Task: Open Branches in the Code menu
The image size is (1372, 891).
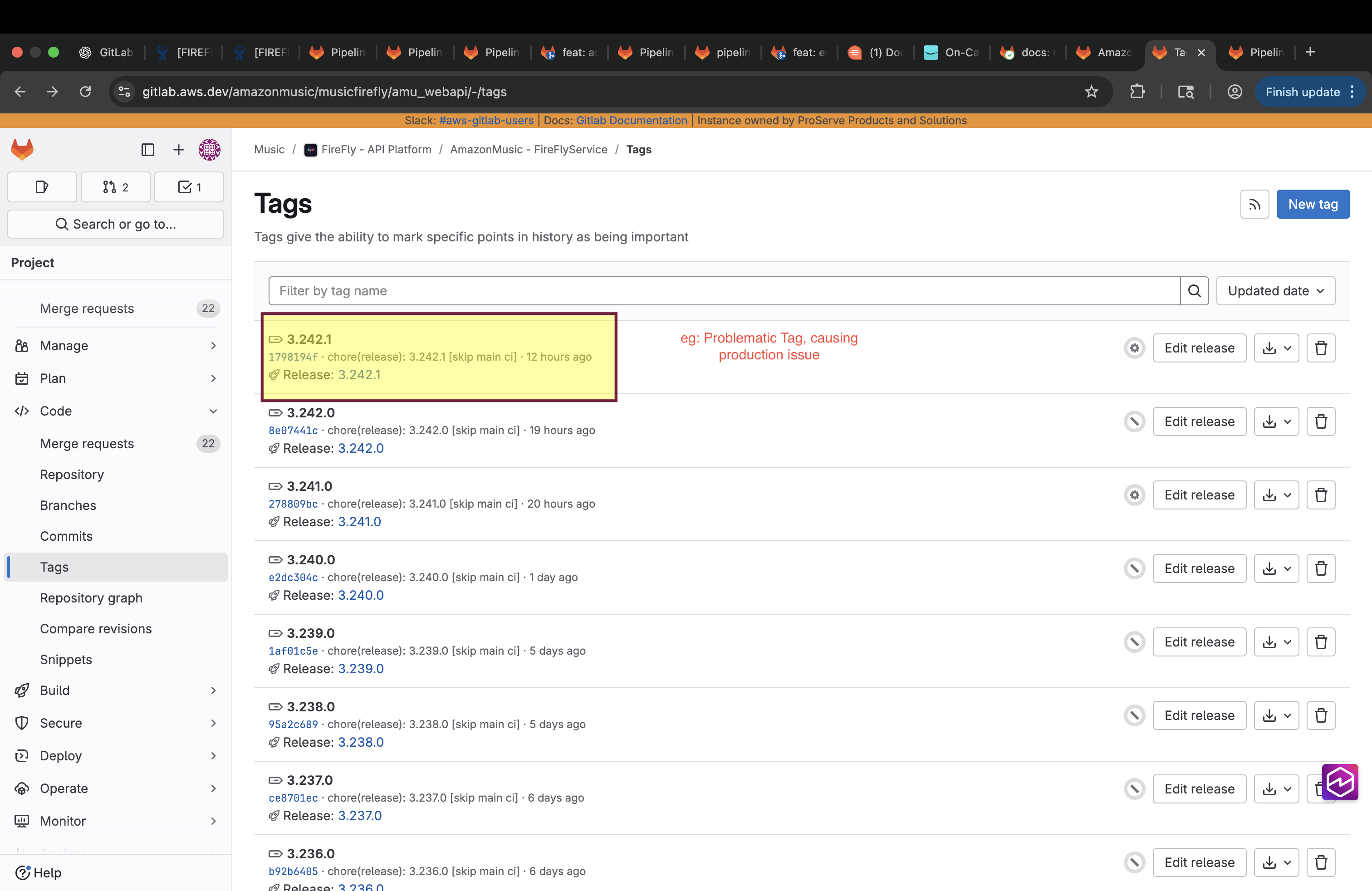Action: point(68,505)
